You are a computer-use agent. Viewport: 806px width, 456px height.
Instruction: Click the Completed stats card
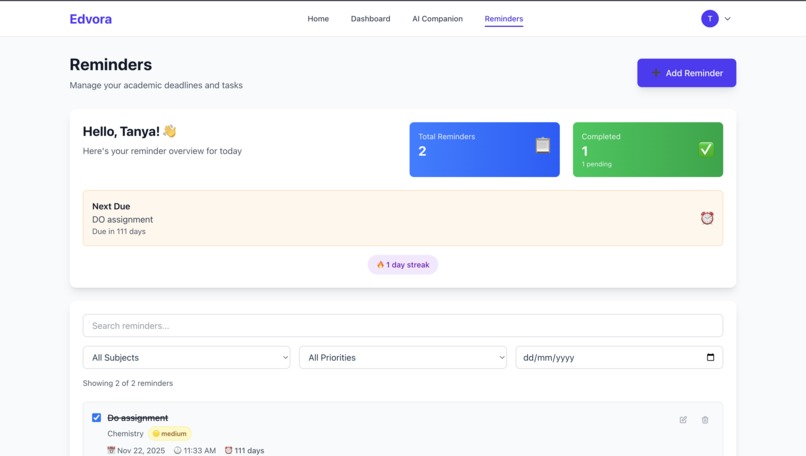(648, 150)
